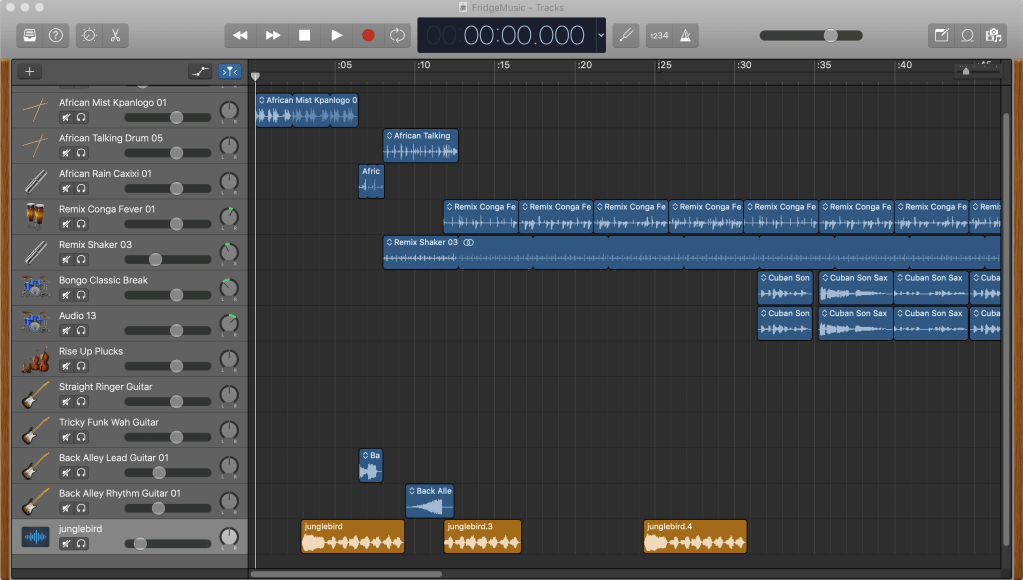The width and height of the screenshot is (1023, 580).
Task: Start playback with the Play button
Action: [337, 35]
